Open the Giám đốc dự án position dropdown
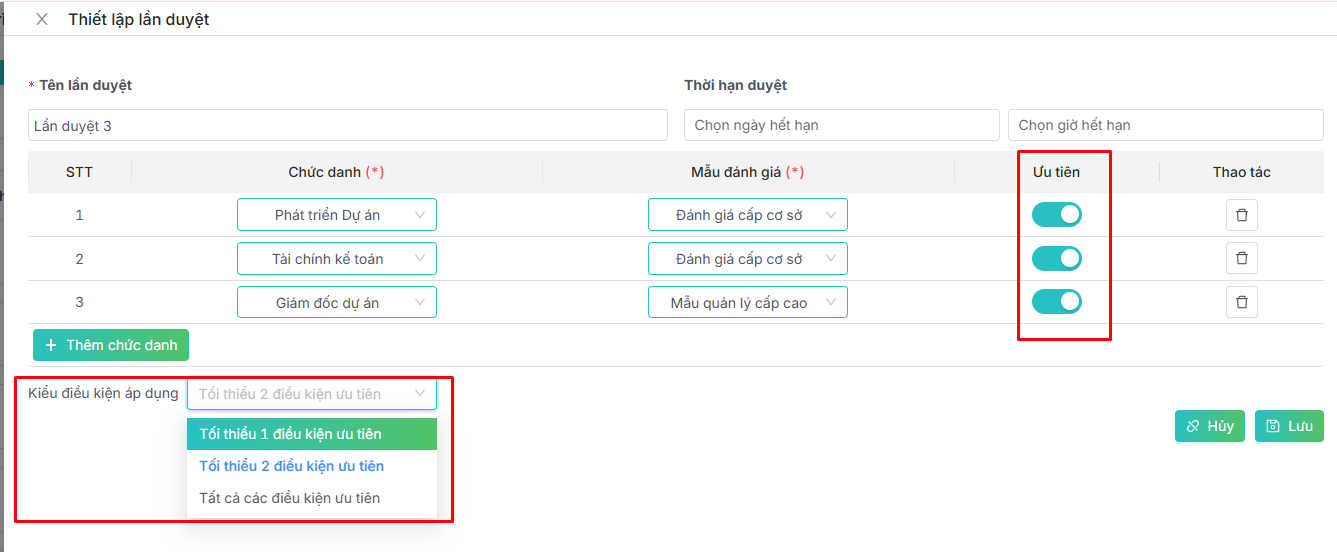The width and height of the screenshot is (1337, 552). (x=336, y=303)
